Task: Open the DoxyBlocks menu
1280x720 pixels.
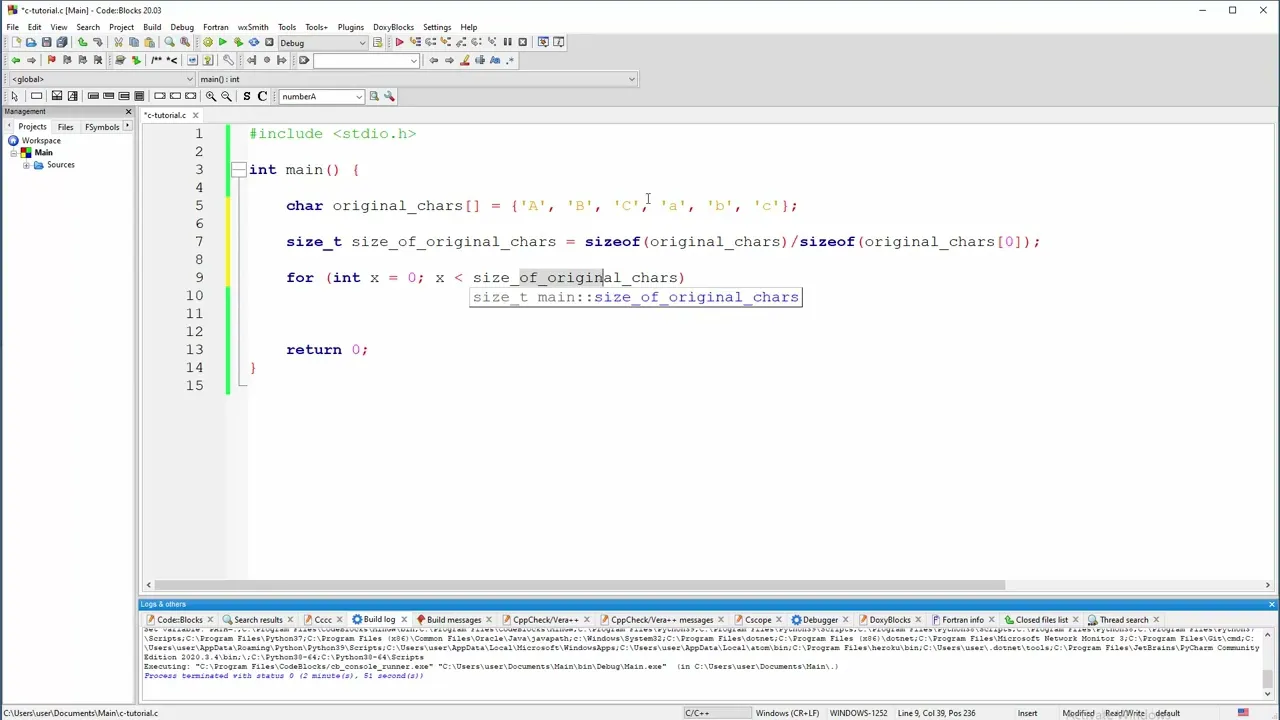Action: [393, 27]
